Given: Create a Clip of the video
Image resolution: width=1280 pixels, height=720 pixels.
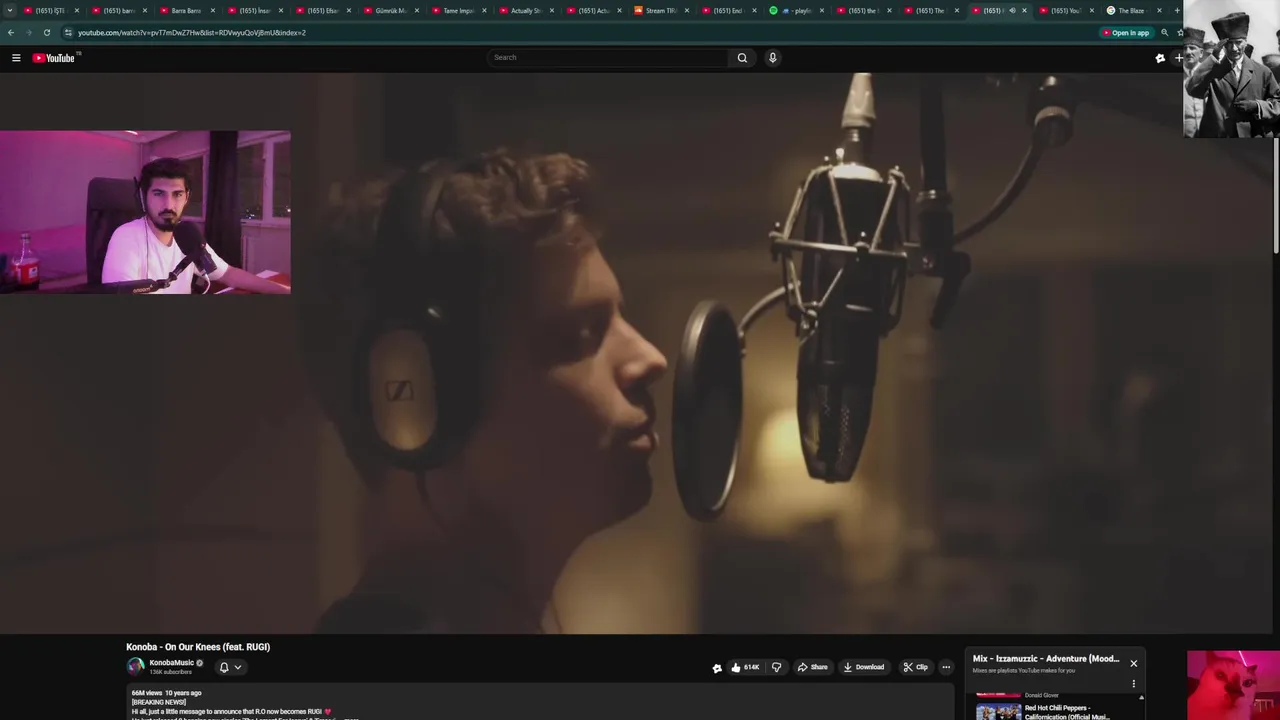Looking at the screenshot, I should (915, 667).
